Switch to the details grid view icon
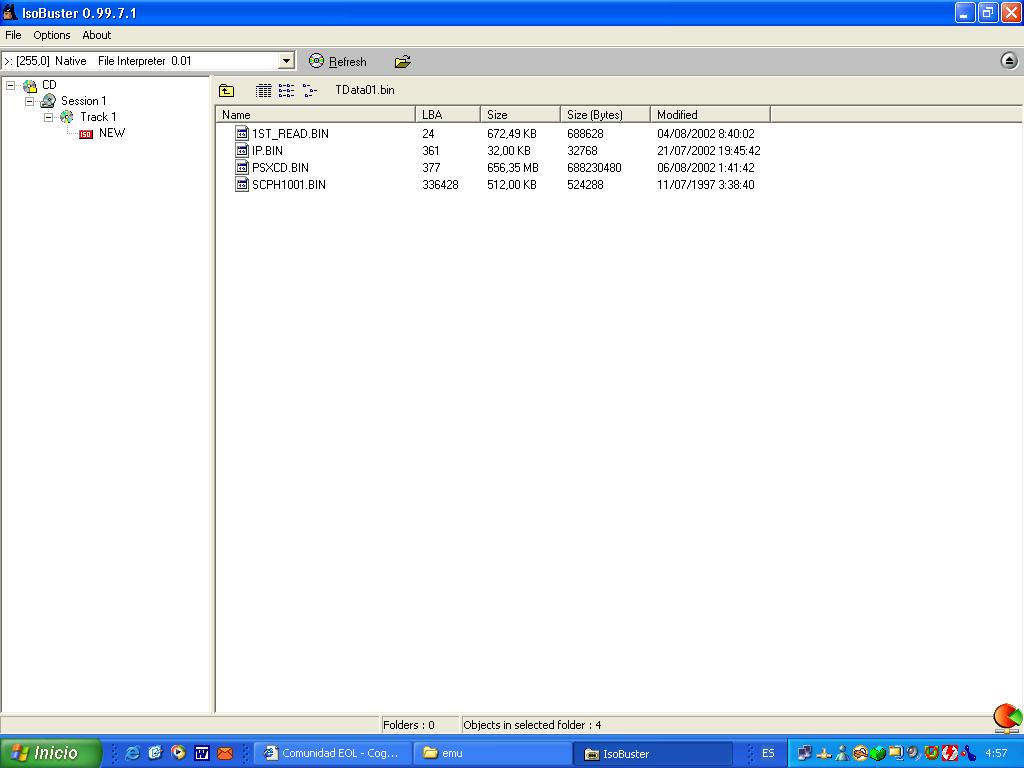 tap(263, 90)
